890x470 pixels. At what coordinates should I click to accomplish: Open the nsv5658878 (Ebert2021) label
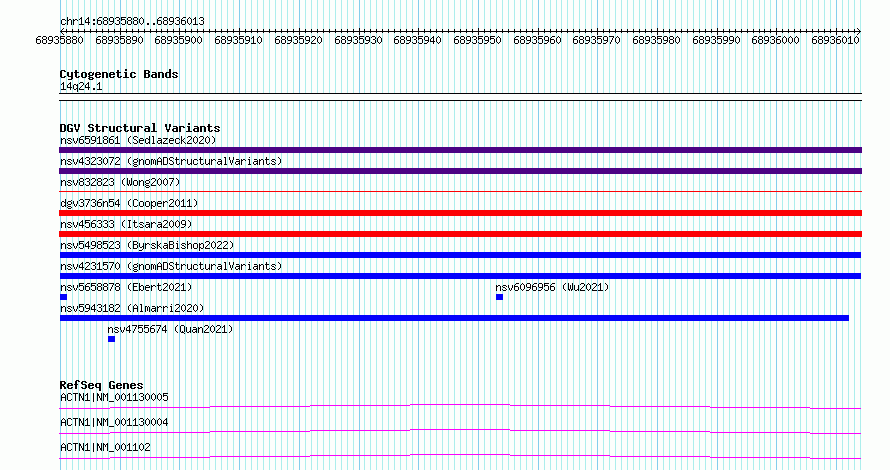pyautogui.click(x=126, y=287)
